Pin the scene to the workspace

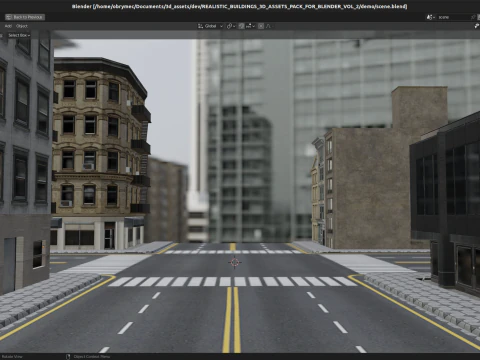coord(473,17)
